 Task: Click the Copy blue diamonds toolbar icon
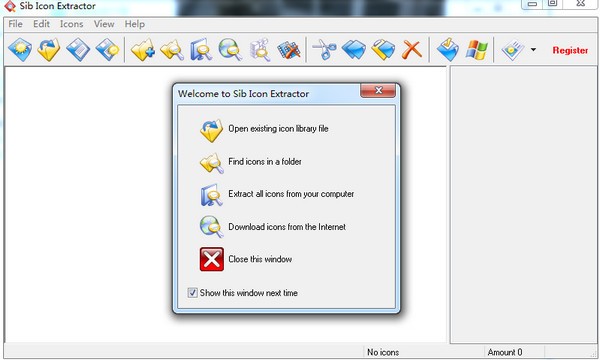354,50
